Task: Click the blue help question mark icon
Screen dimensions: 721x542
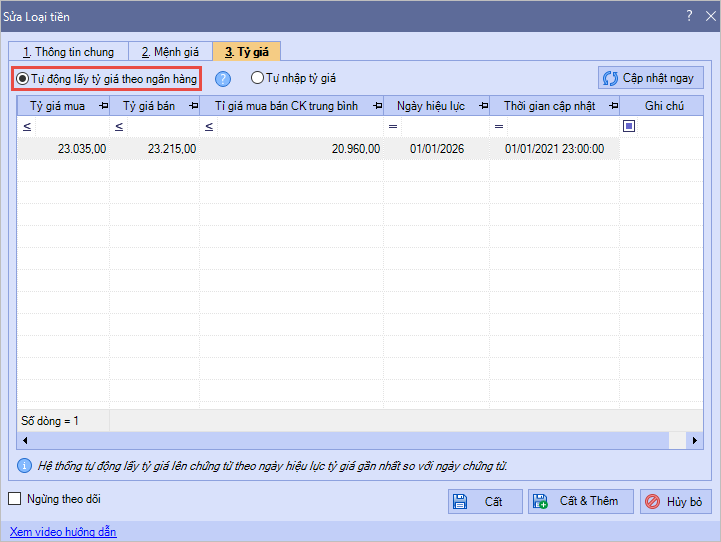Action: pos(223,79)
